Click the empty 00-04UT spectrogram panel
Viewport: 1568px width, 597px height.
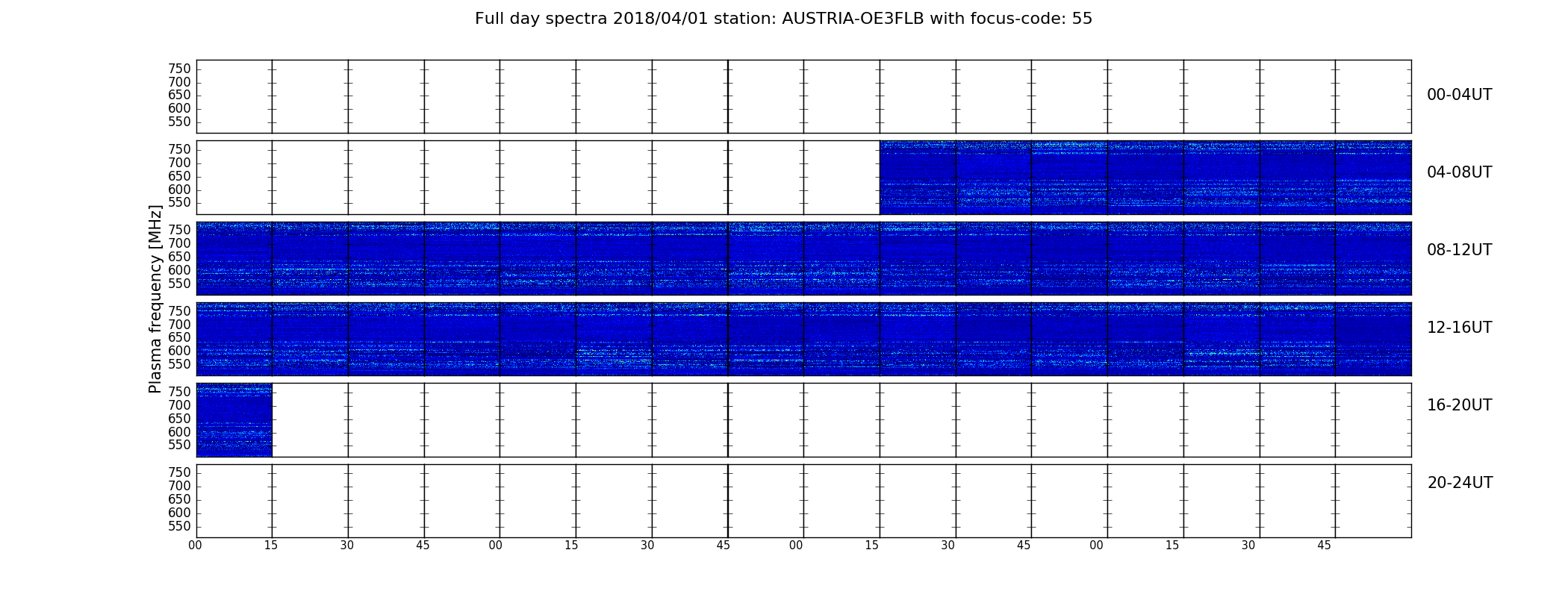click(x=803, y=96)
